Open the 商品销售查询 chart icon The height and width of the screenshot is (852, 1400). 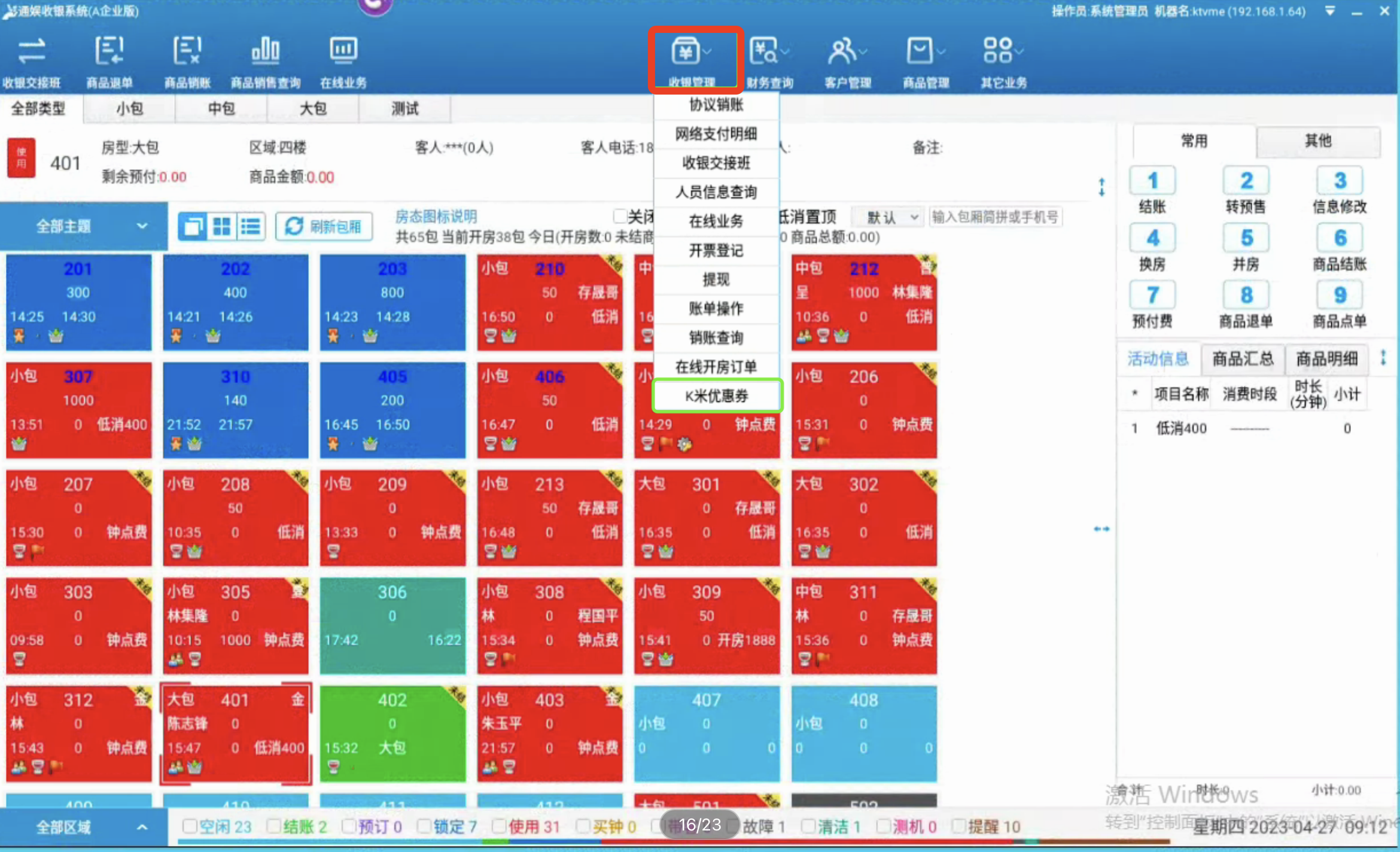click(x=265, y=62)
